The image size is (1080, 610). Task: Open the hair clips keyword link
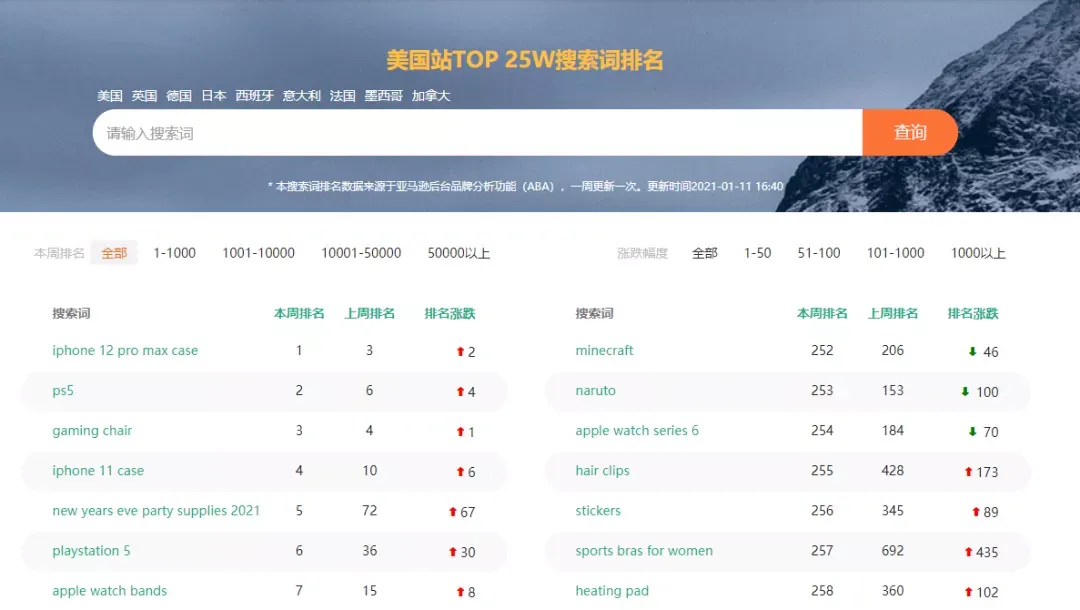[x=602, y=470]
